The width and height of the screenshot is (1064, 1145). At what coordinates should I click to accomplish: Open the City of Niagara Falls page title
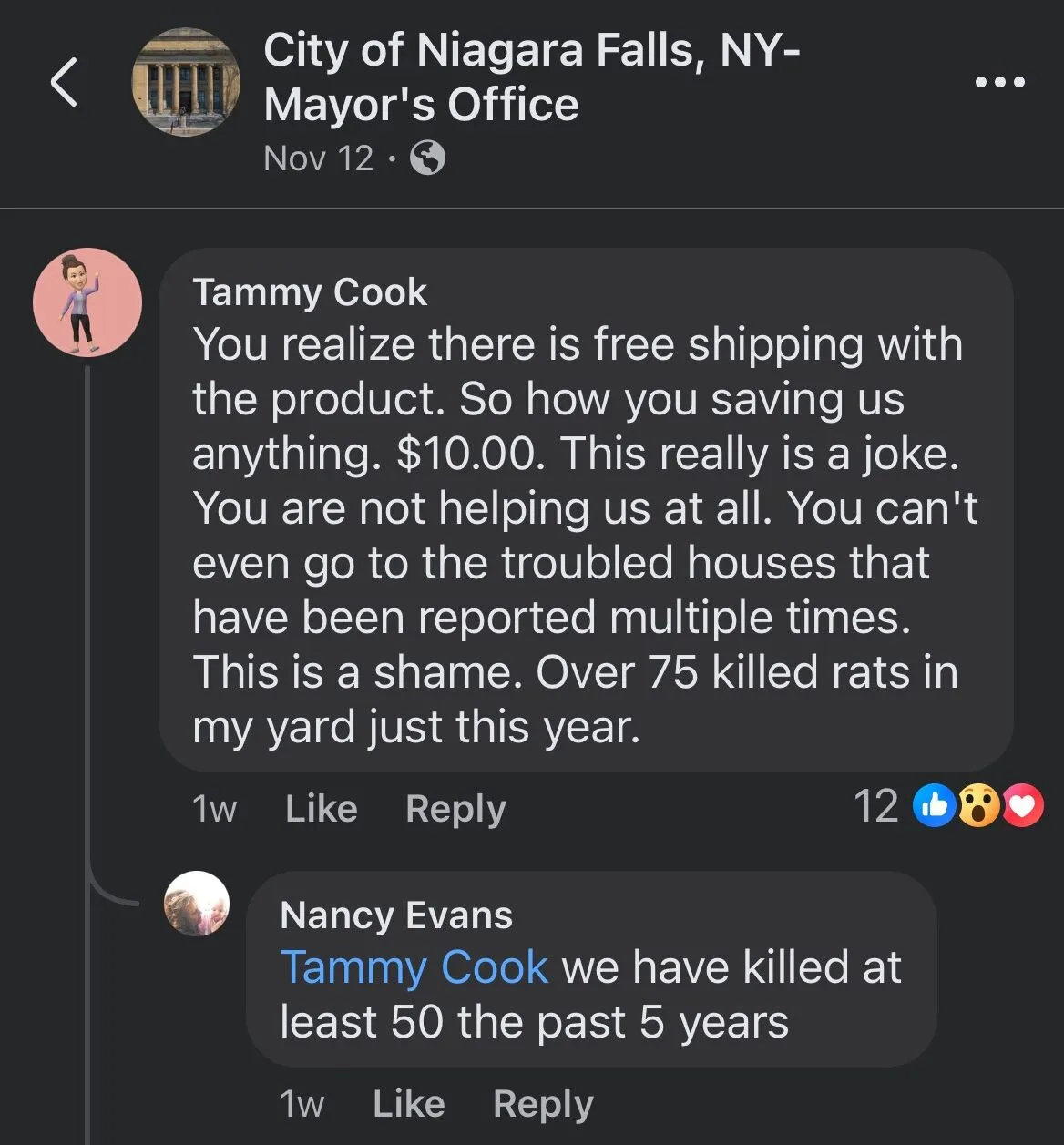pos(532,77)
